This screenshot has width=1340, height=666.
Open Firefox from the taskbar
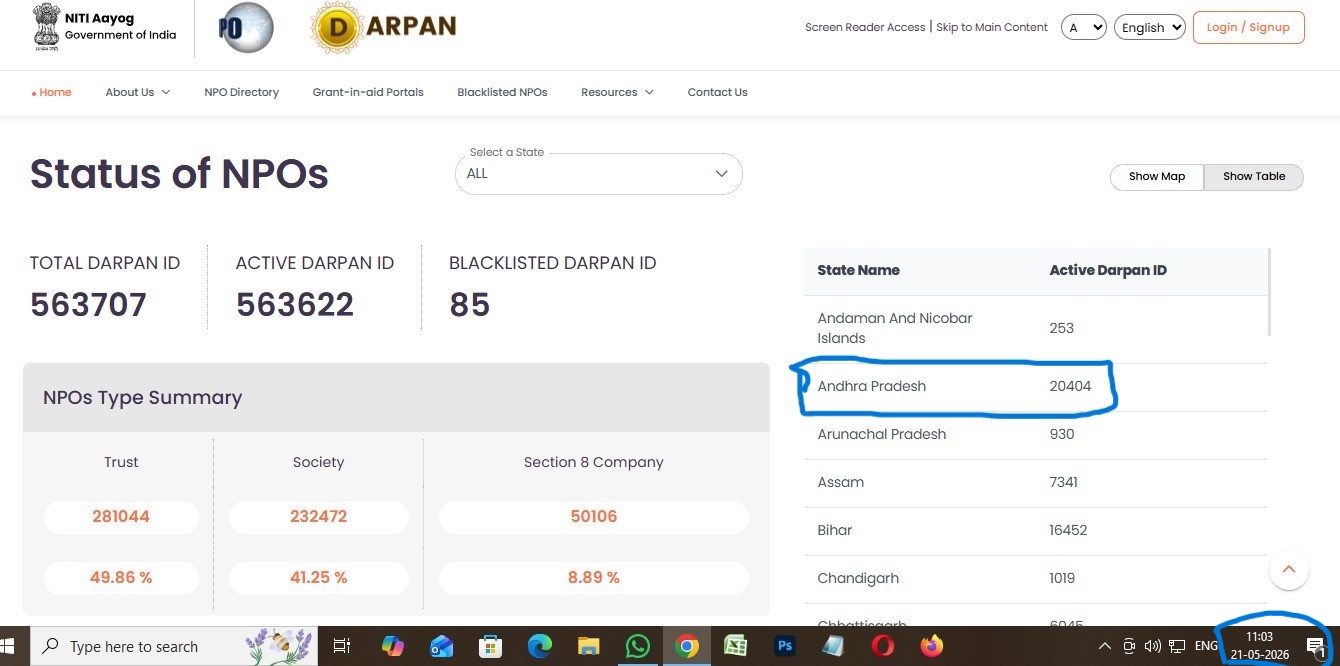(932, 646)
